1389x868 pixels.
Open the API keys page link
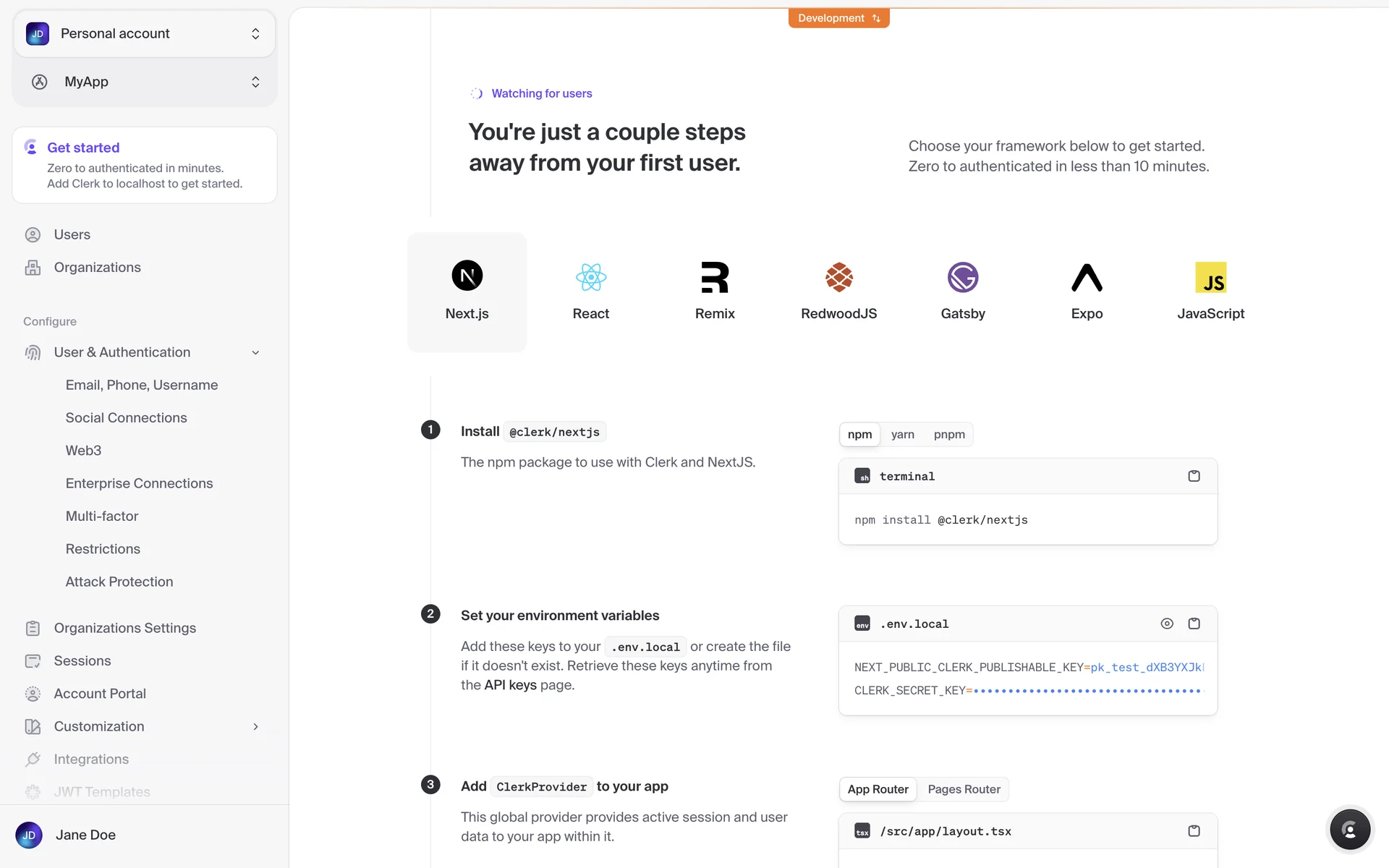click(x=510, y=685)
